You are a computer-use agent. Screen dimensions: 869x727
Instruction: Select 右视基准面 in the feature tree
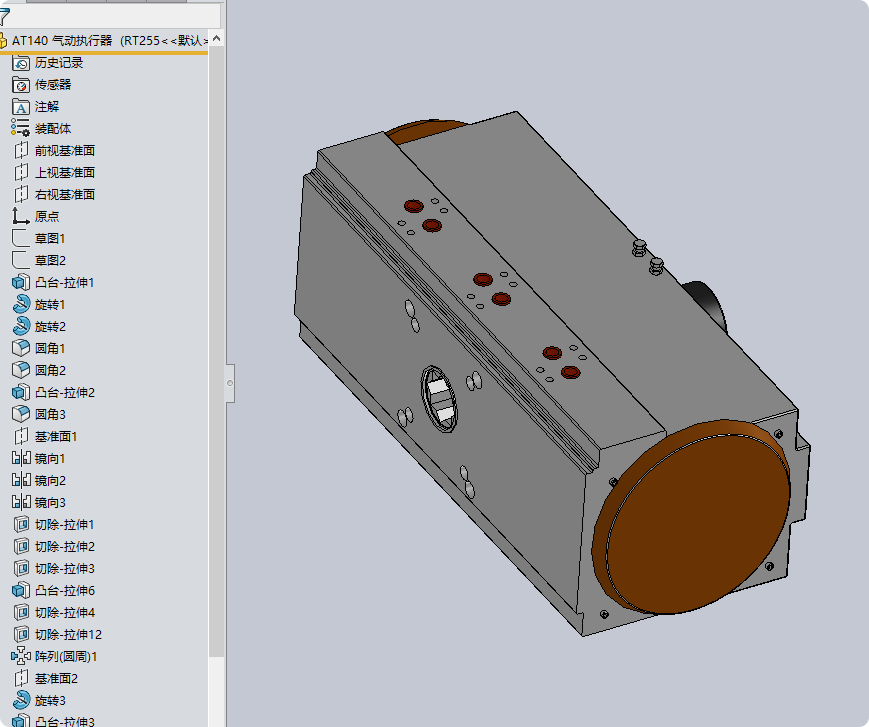click(65, 194)
